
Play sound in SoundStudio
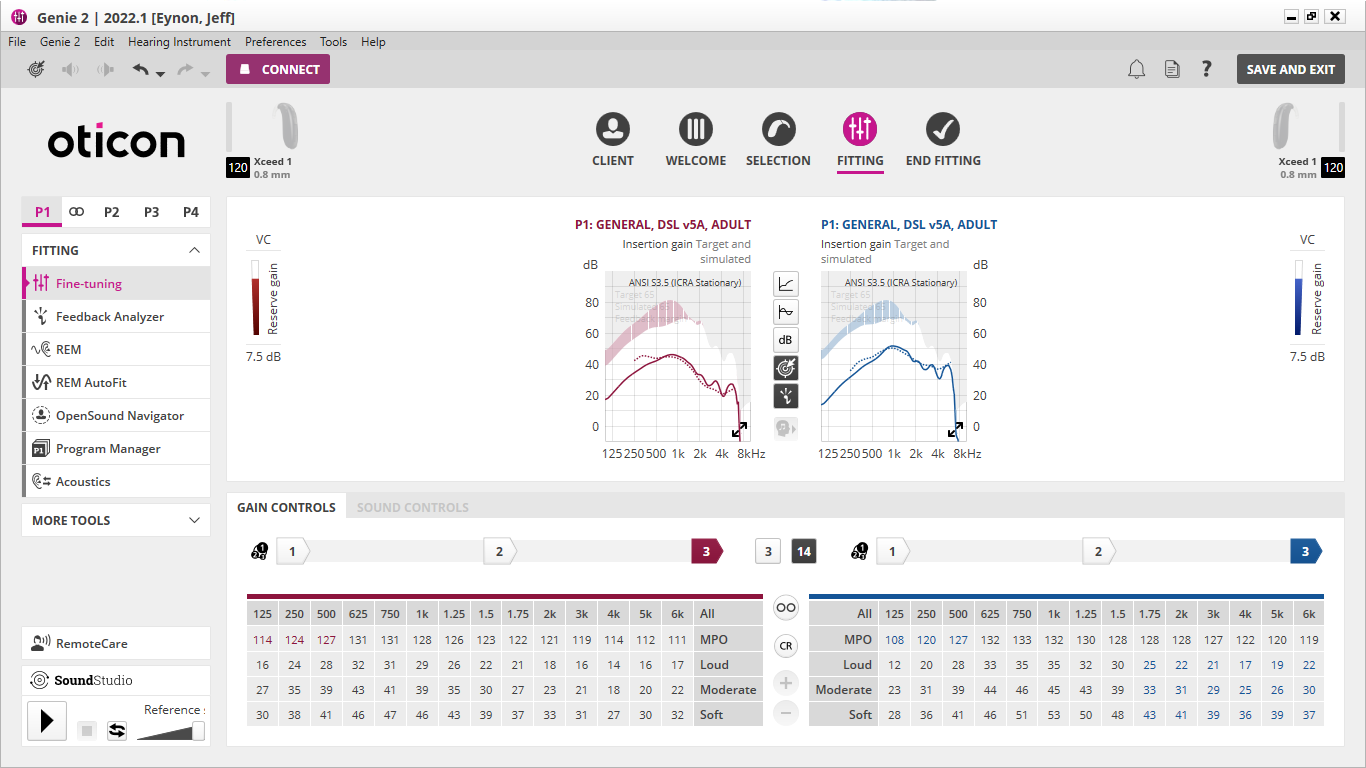(x=47, y=721)
